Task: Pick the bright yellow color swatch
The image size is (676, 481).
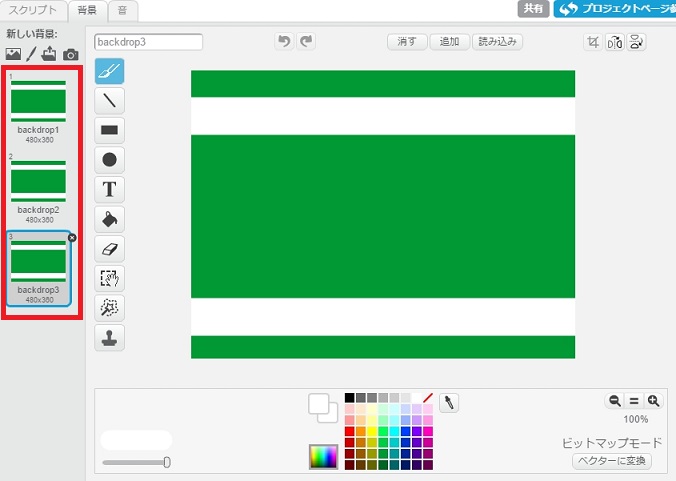Action: pos(372,431)
